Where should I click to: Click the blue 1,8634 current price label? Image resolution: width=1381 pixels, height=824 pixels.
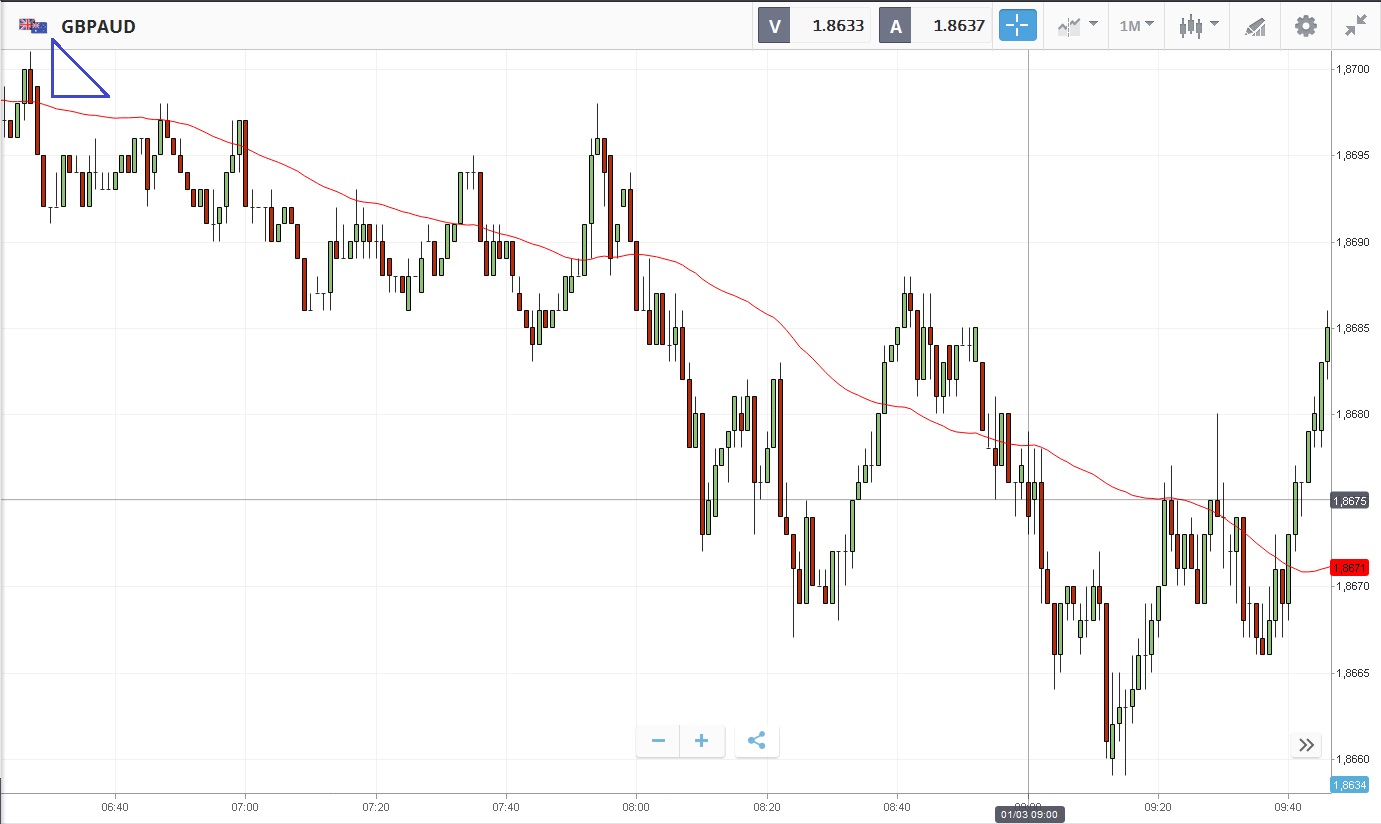[1350, 785]
